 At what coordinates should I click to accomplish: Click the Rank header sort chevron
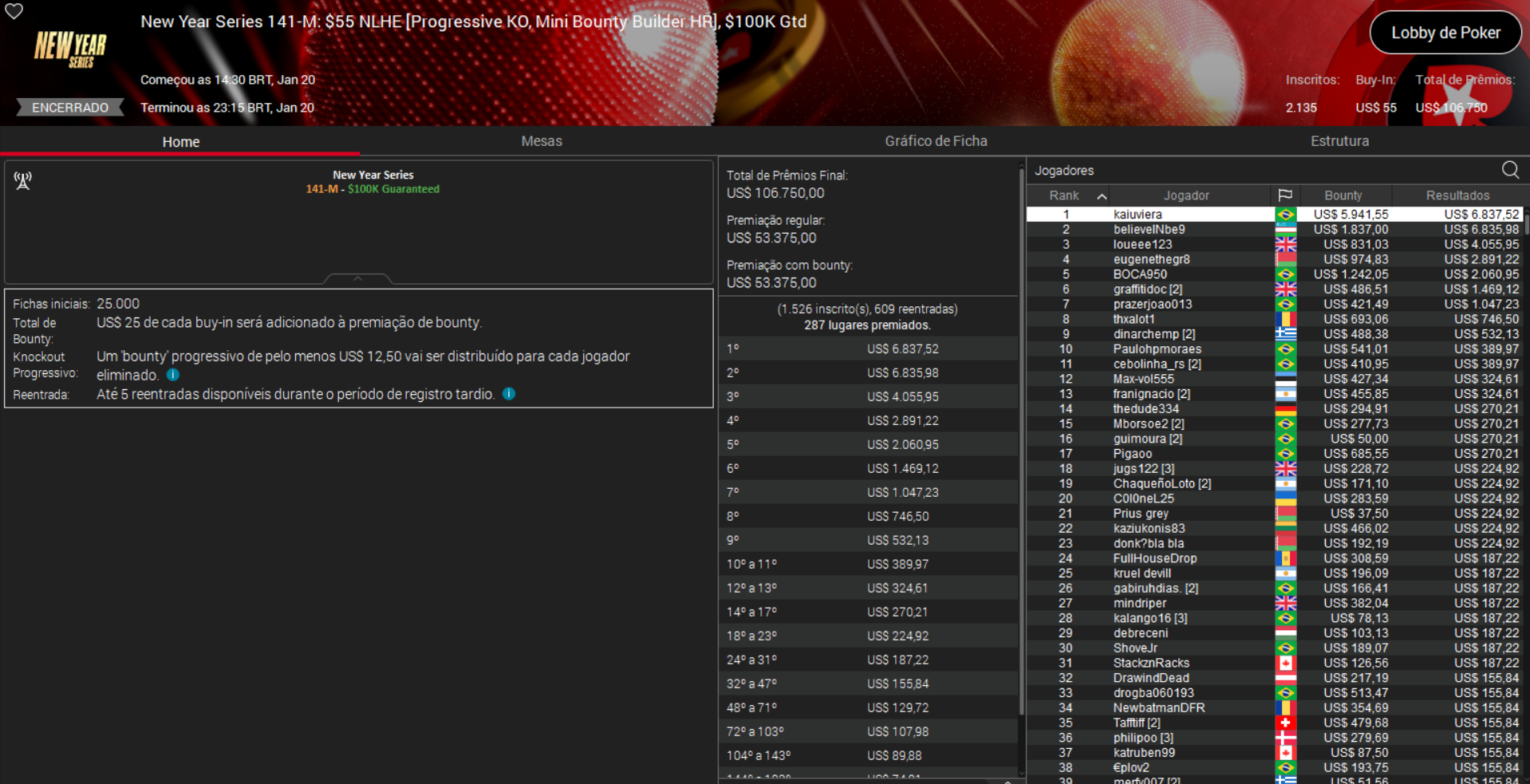click(x=1102, y=195)
